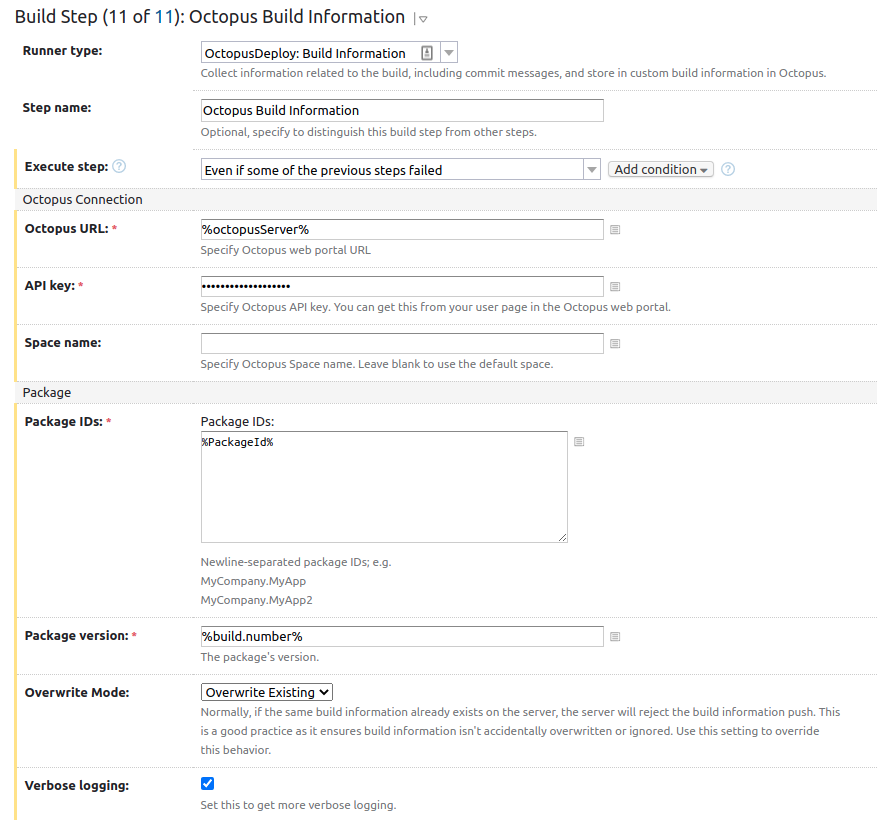Focus the Step name text field

coord(402,110)
